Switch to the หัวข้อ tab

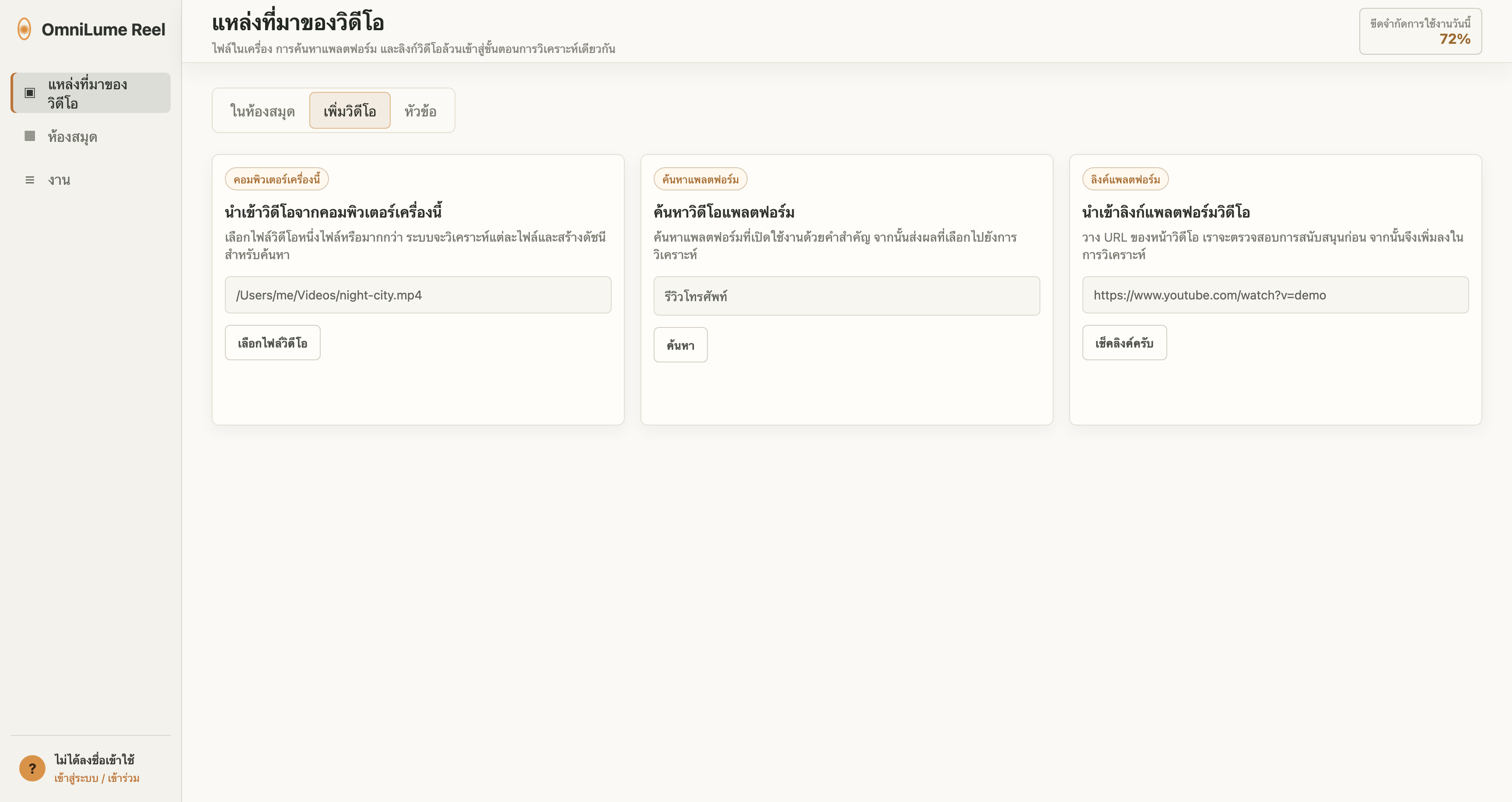pos(420,110)
